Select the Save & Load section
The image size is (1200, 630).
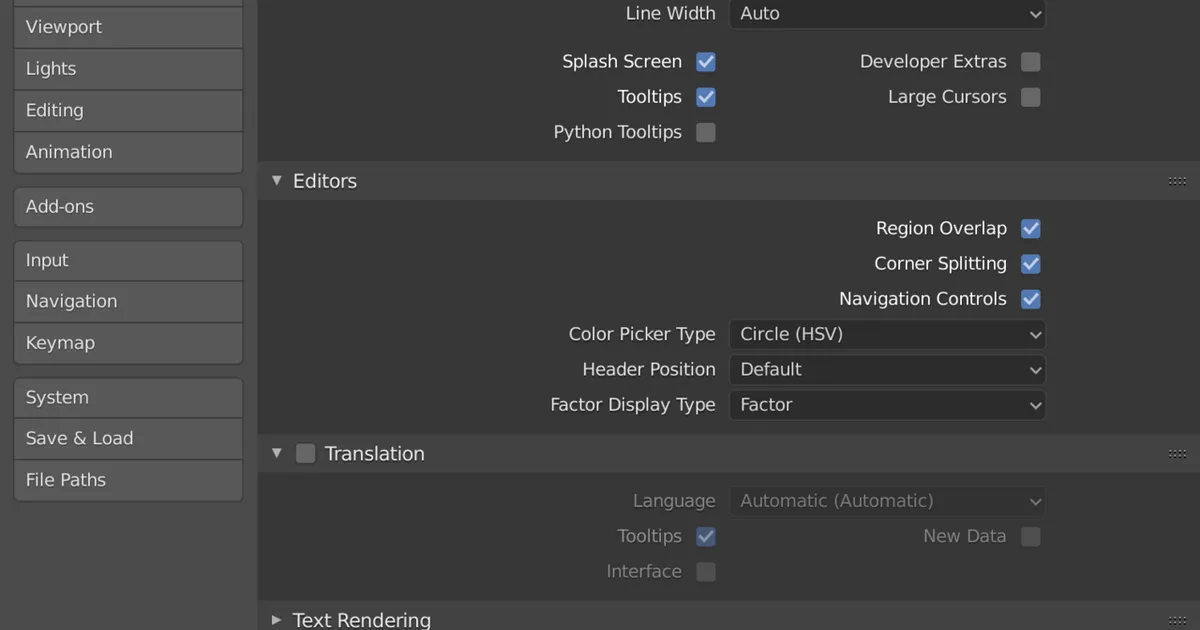(128, 438)
